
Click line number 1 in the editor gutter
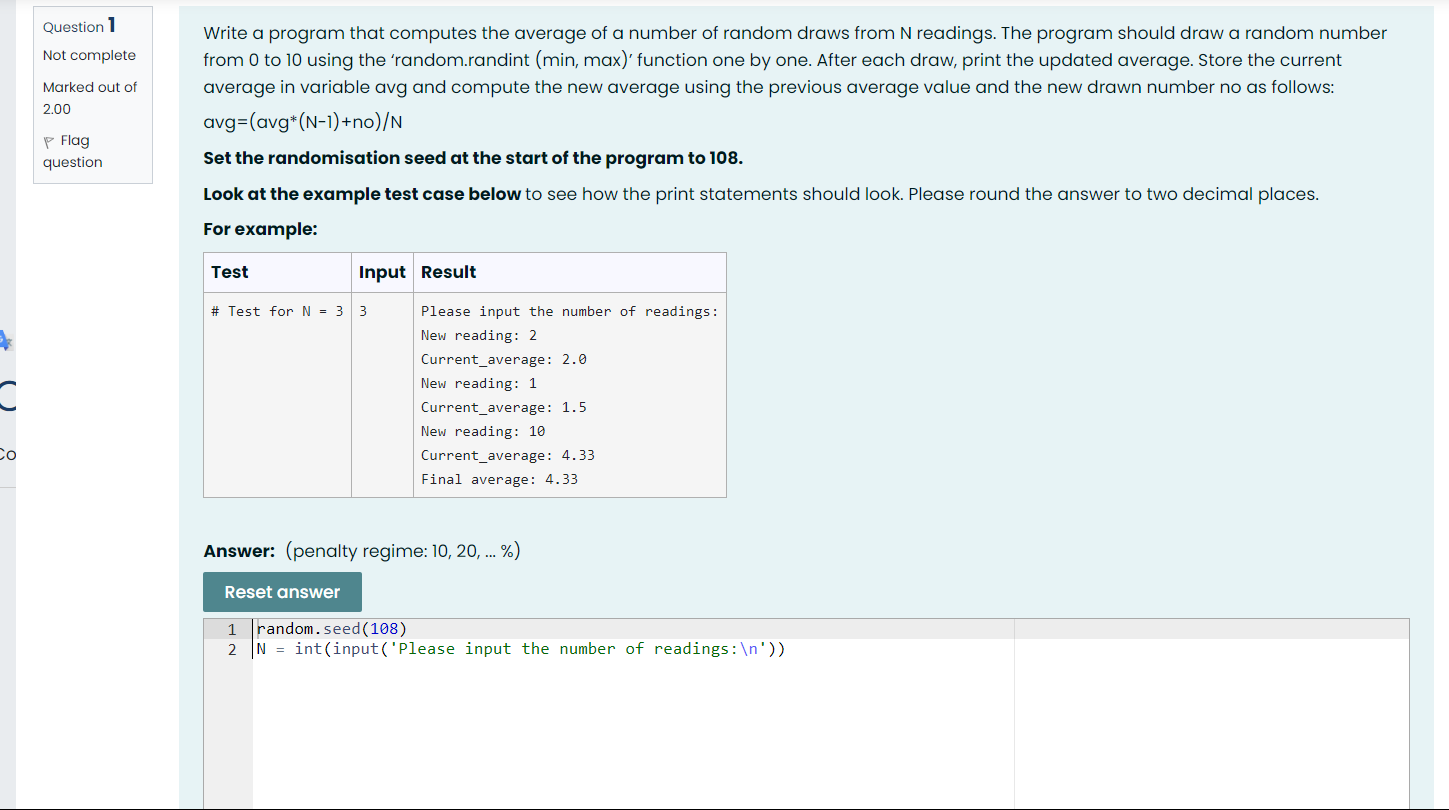tap(232, 628)
